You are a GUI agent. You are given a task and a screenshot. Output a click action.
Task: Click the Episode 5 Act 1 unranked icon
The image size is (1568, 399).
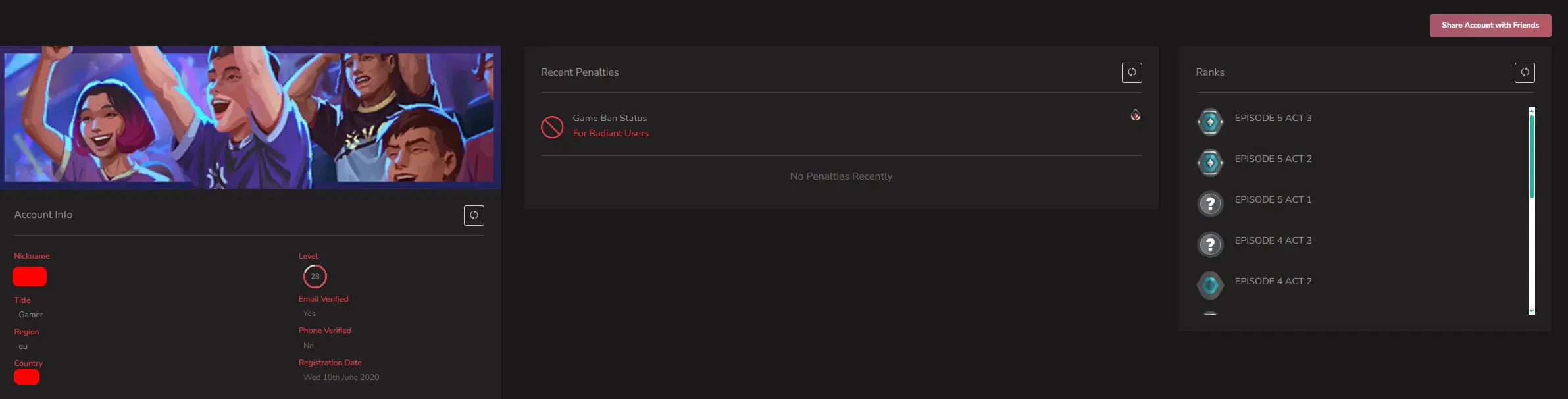1210,203
